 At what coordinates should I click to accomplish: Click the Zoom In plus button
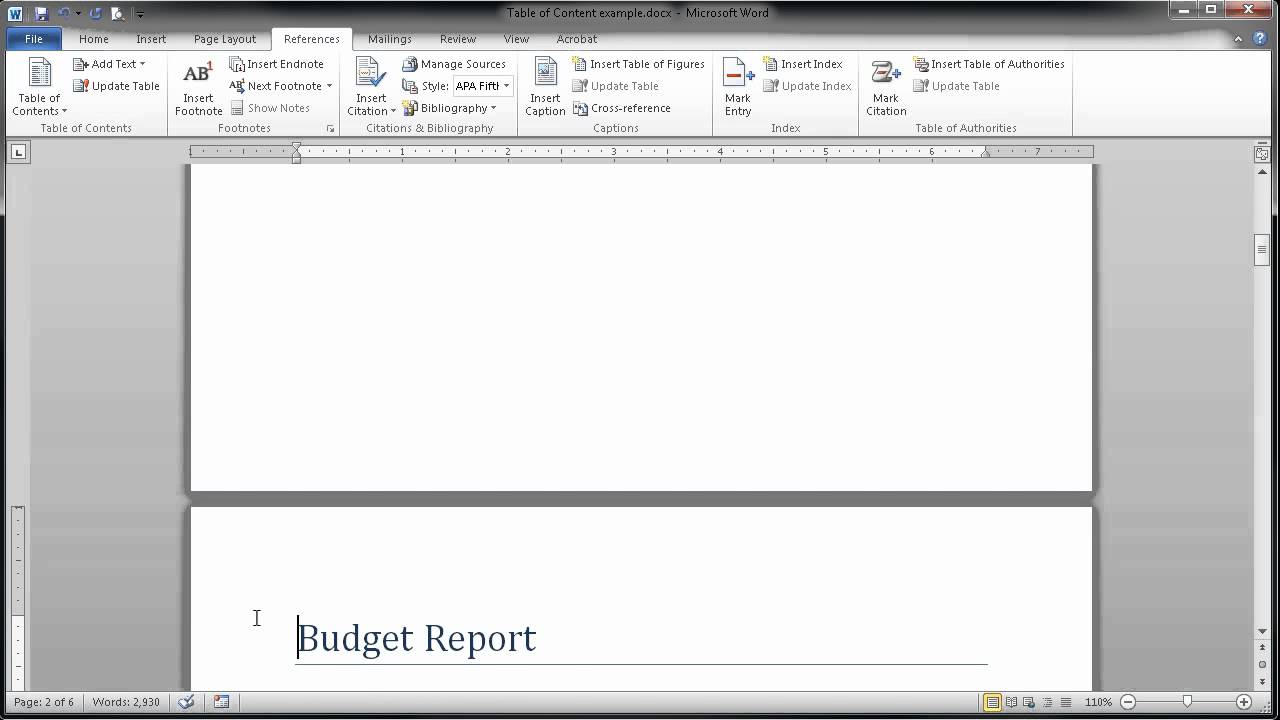coord(1244,702)
